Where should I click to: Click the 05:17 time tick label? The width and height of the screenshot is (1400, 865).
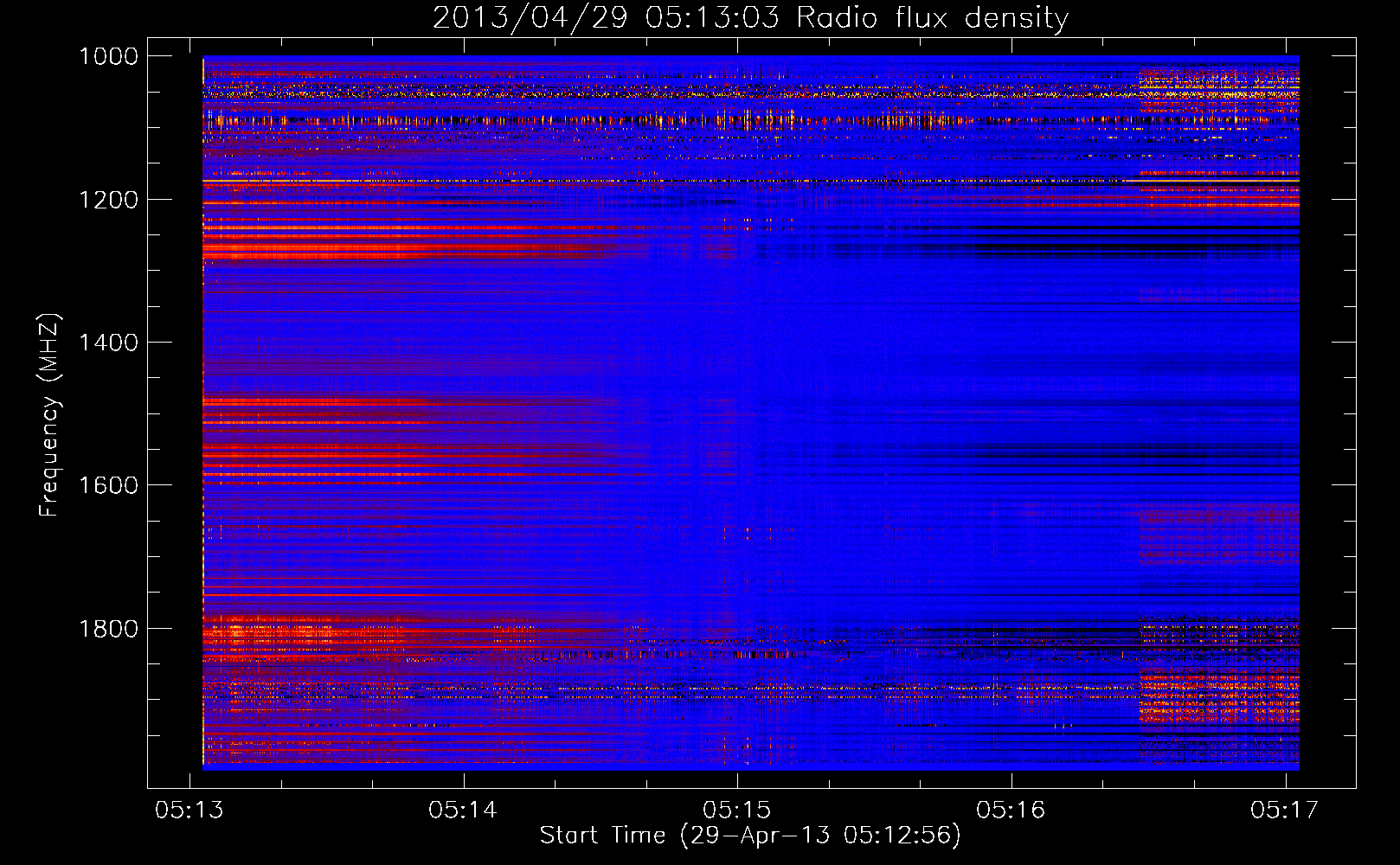click(x=1285, y=810)
